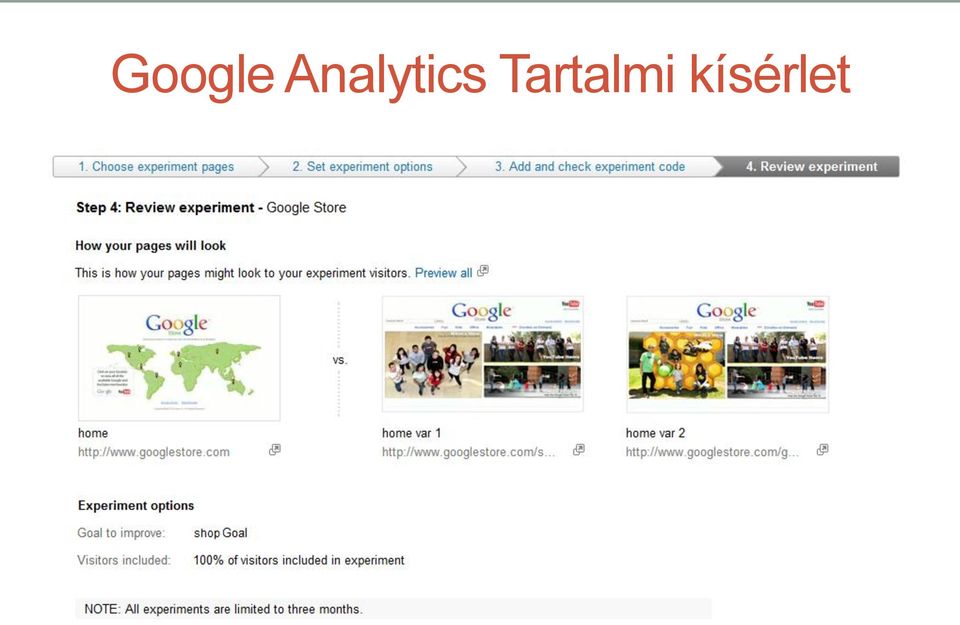Open the home var 2 googlestore.com/g… link
This screenshot has height=625, width=960.
tap(712, 452)
